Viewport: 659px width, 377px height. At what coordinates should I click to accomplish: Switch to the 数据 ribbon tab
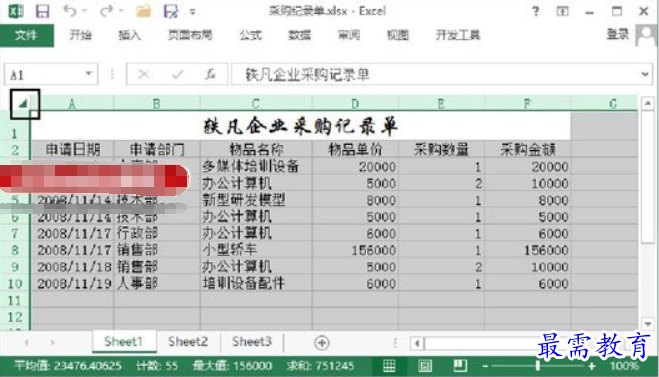pyautogui.click(x=299, y=35)
